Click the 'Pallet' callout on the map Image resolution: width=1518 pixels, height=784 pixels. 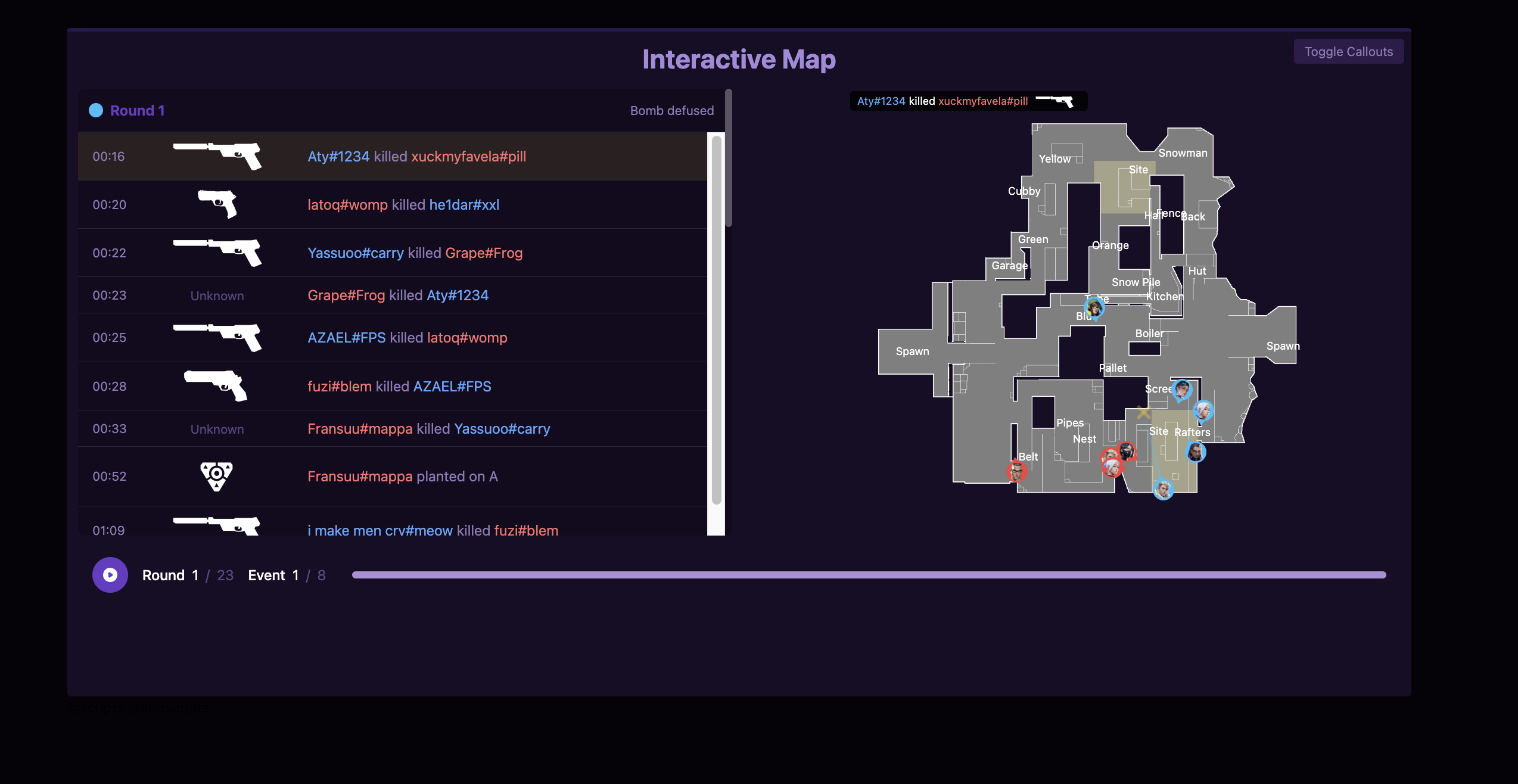pos(1112,368)
